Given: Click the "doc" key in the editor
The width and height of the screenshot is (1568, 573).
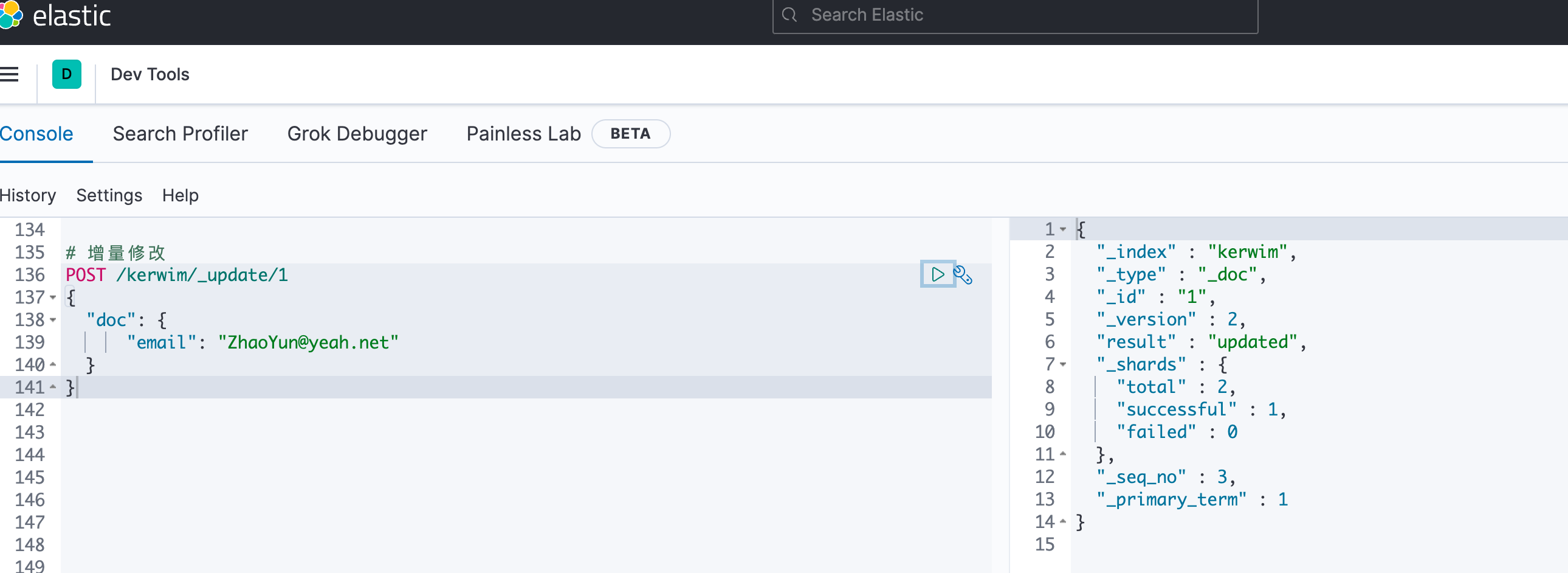Looking at the screenshot, I should click(111, 320).
